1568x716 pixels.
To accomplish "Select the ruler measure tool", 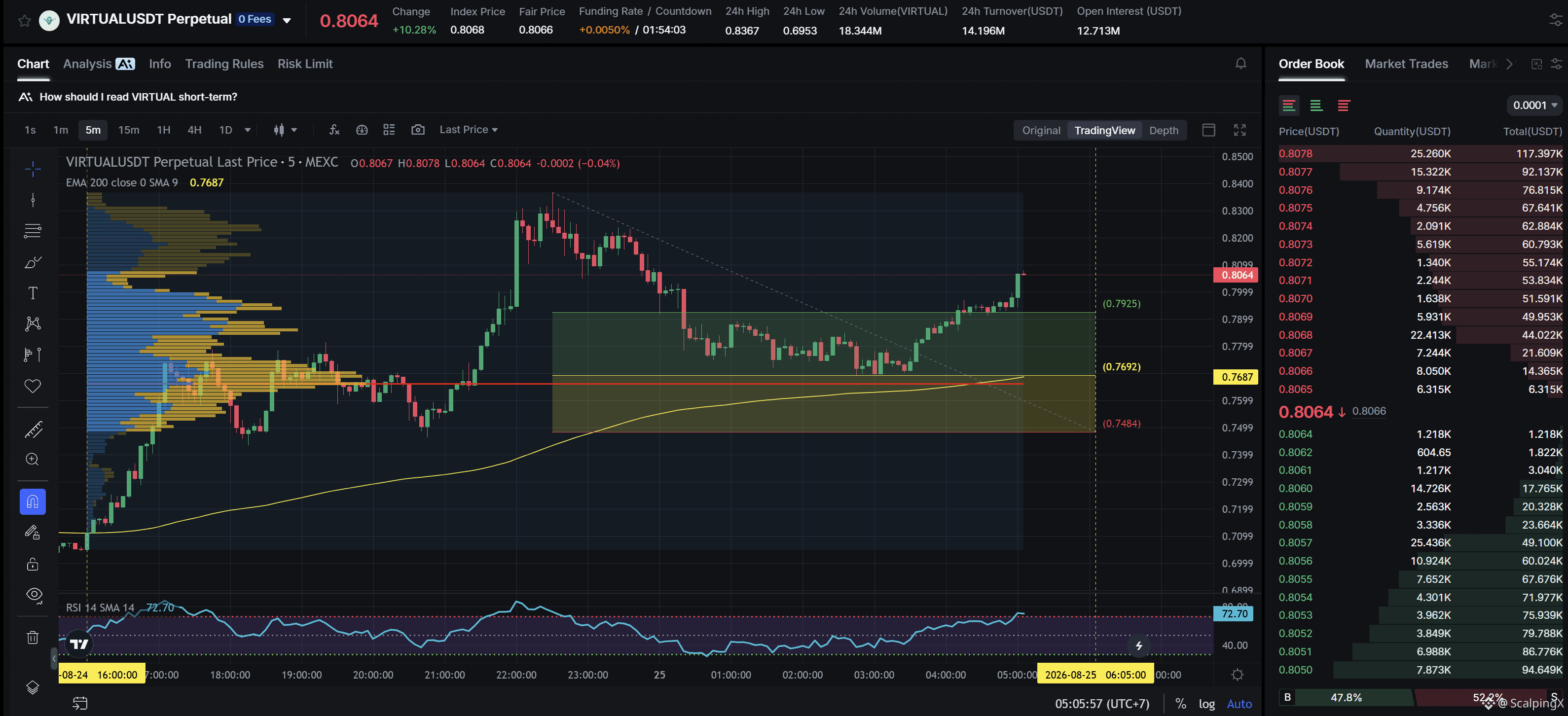I will pyautogui.click(x=33, y=430).
